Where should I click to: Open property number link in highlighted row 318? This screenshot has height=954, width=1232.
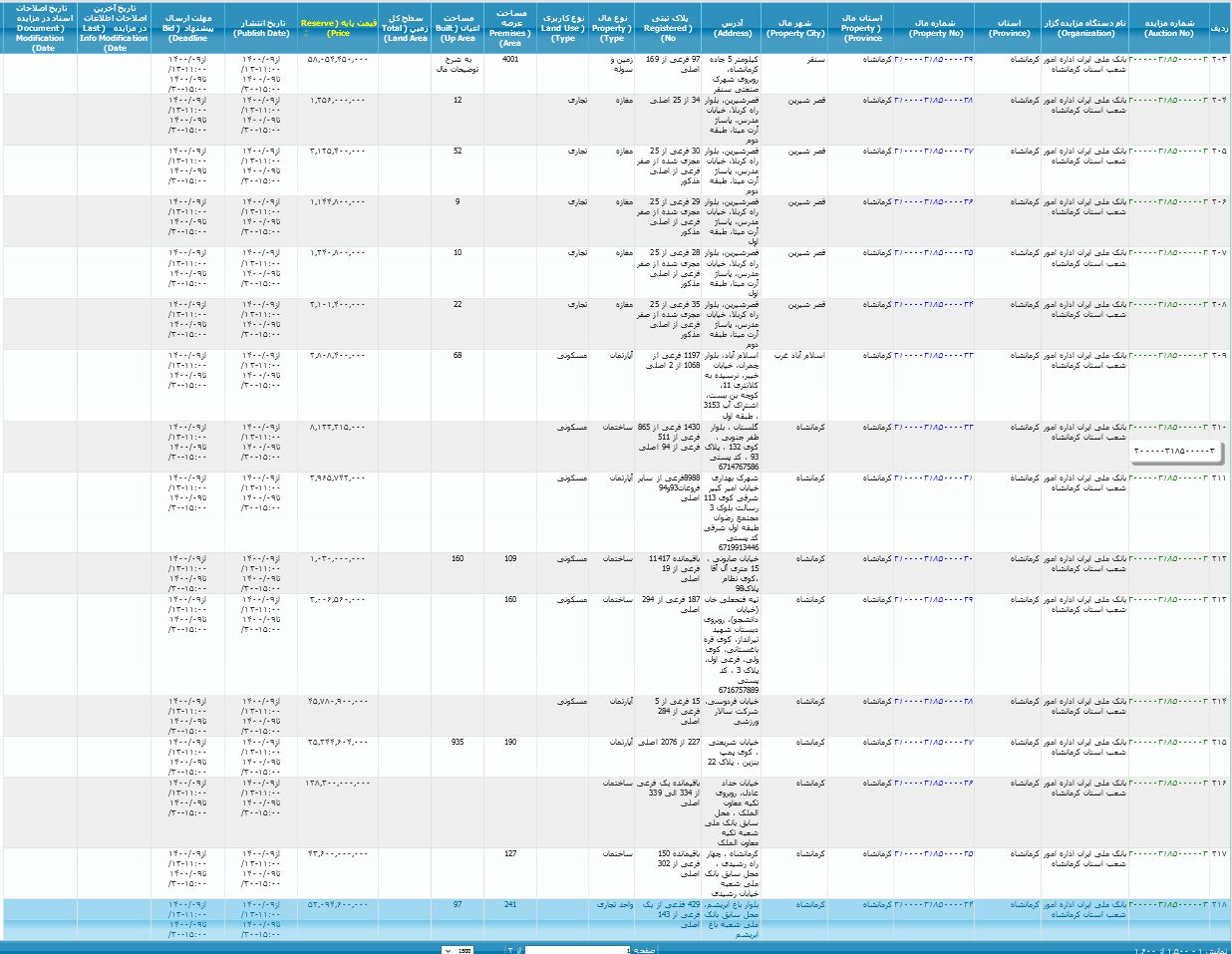tap(934, 905)
